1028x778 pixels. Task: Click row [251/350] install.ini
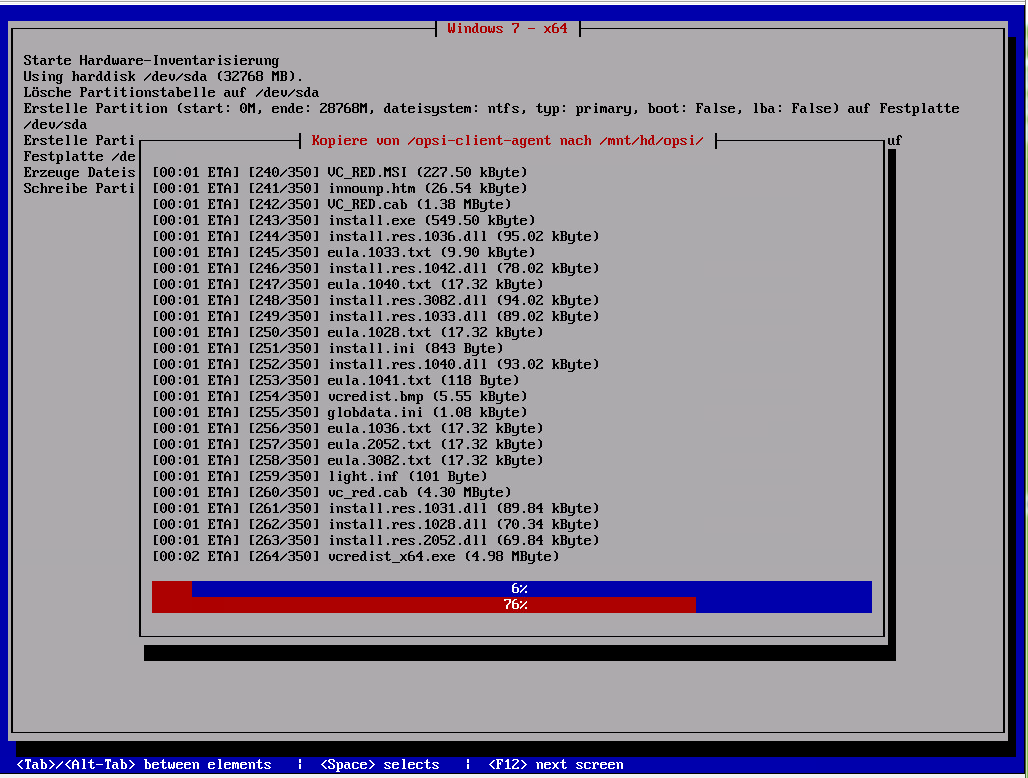click(x=328, y=349)
